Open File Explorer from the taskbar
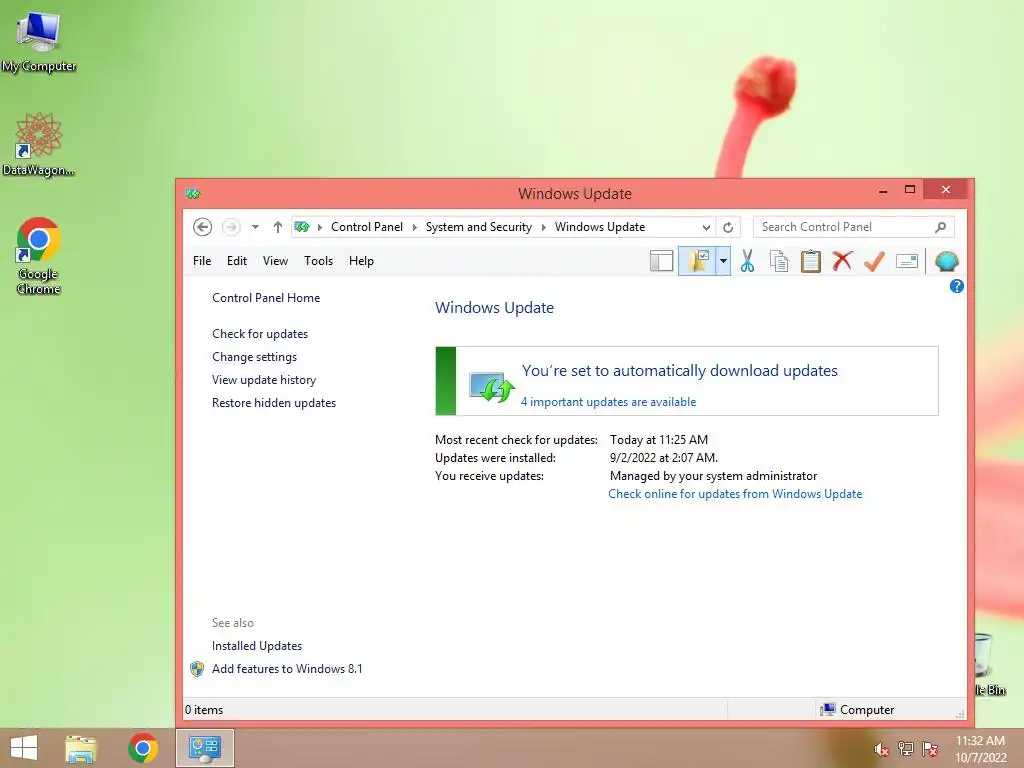The height and width of the screenshot is (768, 1024). tap(80, 748)
